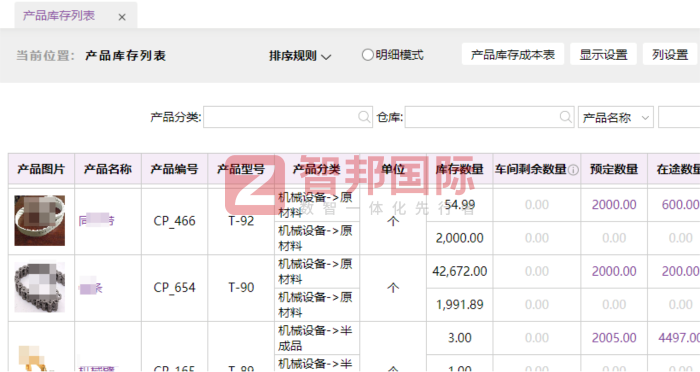Focus the 仓库 input field
Screen dimensions: 700x372
tap(489, 117)
